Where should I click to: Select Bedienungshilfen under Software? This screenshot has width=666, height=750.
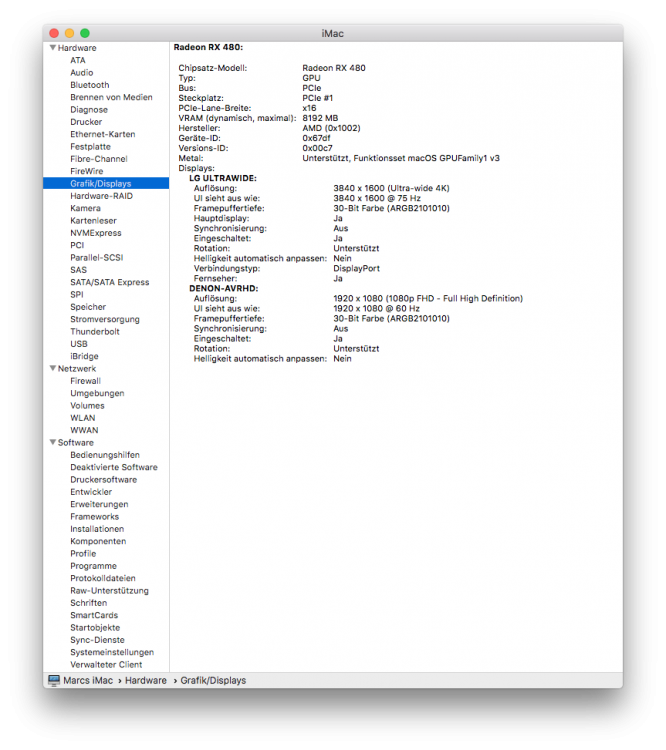pos(105,455)
